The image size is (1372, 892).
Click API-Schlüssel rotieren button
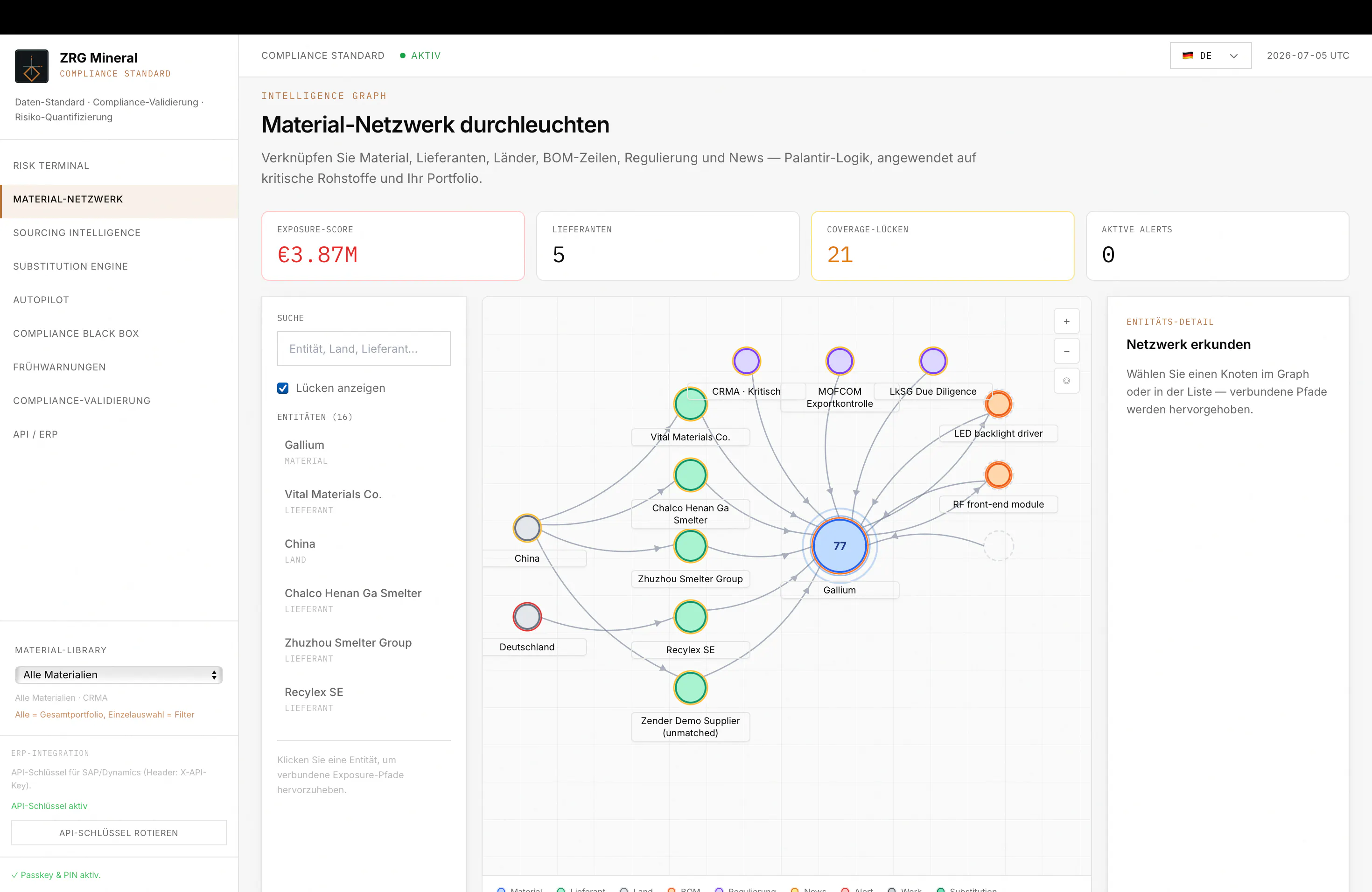pos(119,833)
